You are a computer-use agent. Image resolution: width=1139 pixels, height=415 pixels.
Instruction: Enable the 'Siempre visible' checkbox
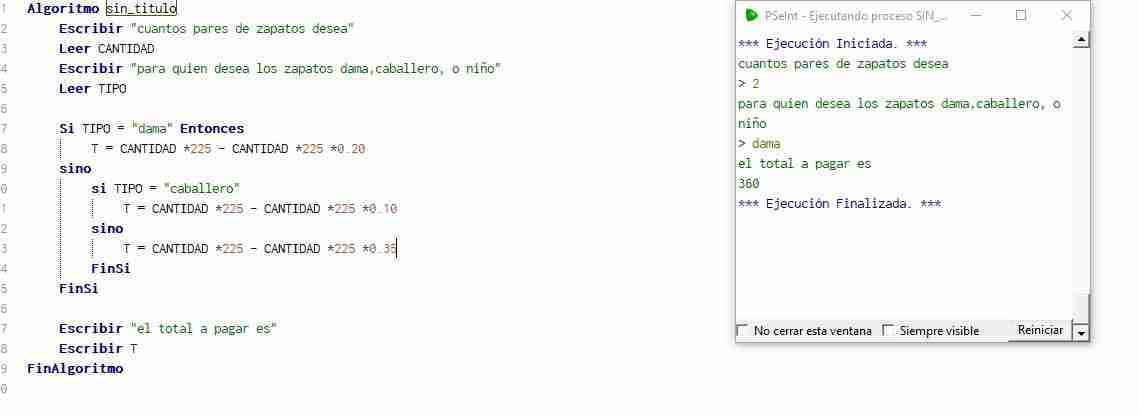pos(888,330)
